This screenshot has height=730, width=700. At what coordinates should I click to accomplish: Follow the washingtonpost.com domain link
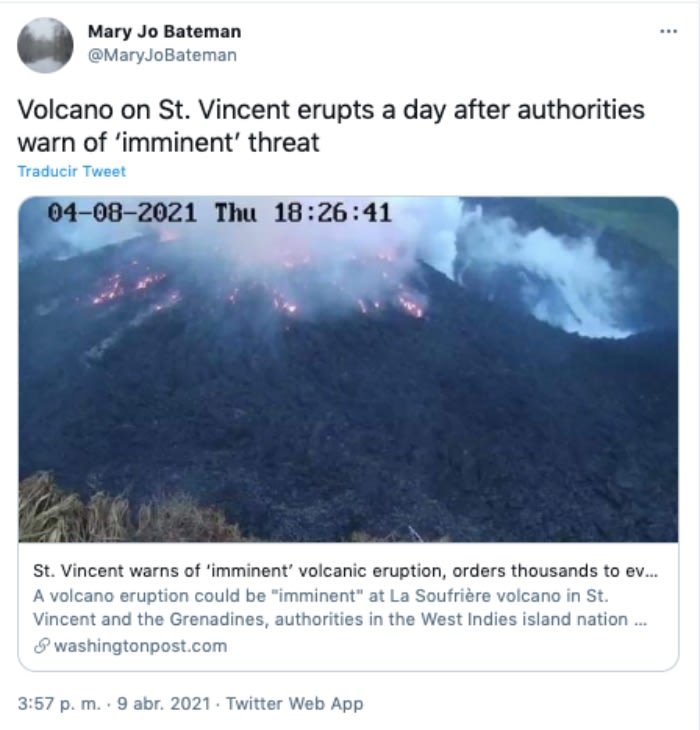[141, 646]
